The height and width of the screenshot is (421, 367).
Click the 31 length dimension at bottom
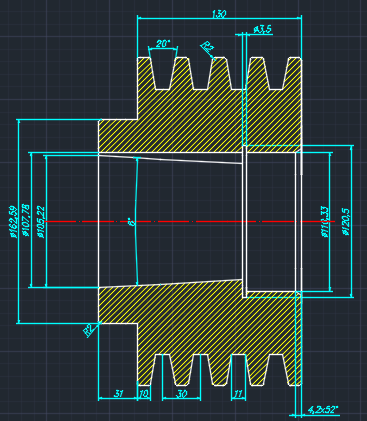[118, 394]
